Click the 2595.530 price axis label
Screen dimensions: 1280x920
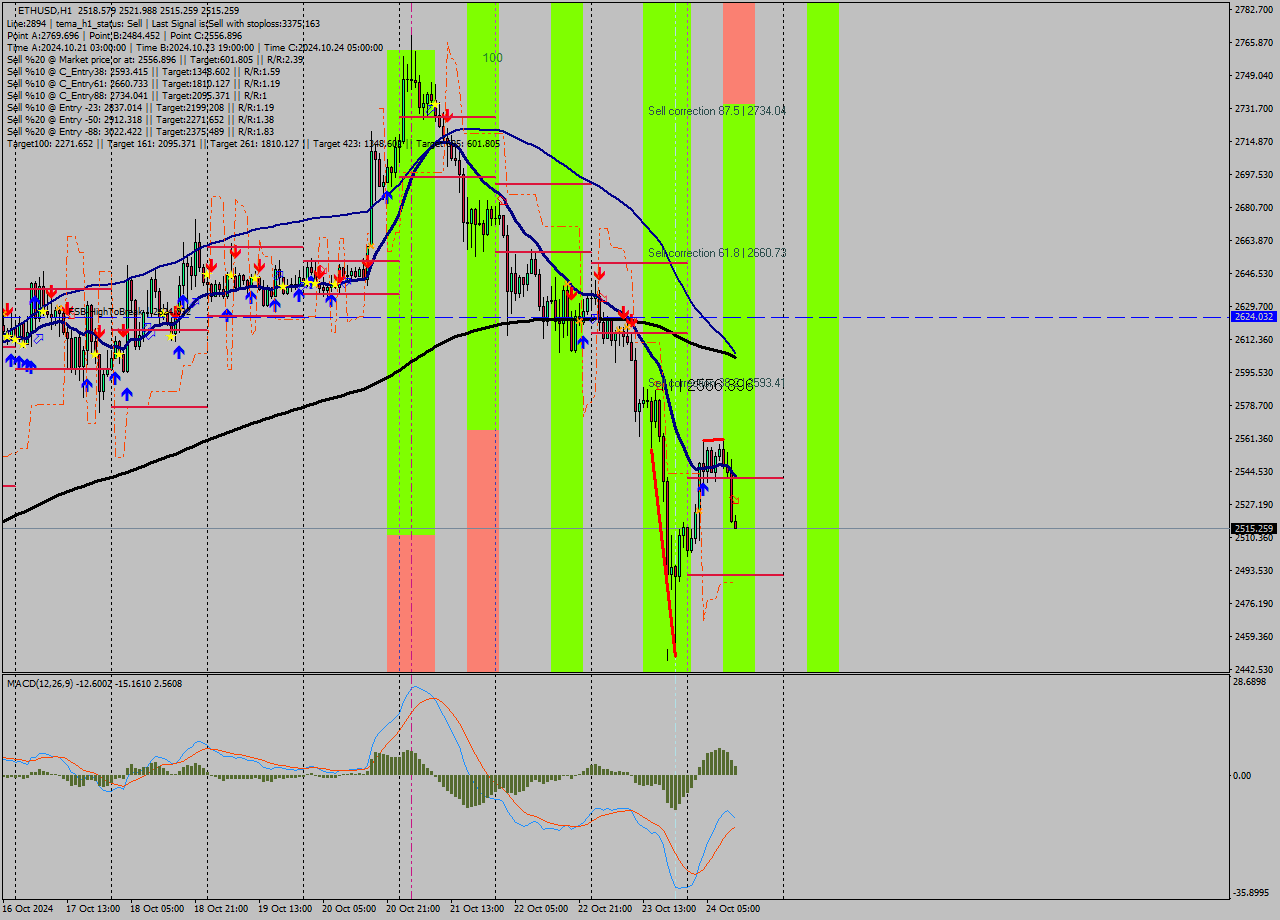pyautogui.click(x=1254, y=372)
